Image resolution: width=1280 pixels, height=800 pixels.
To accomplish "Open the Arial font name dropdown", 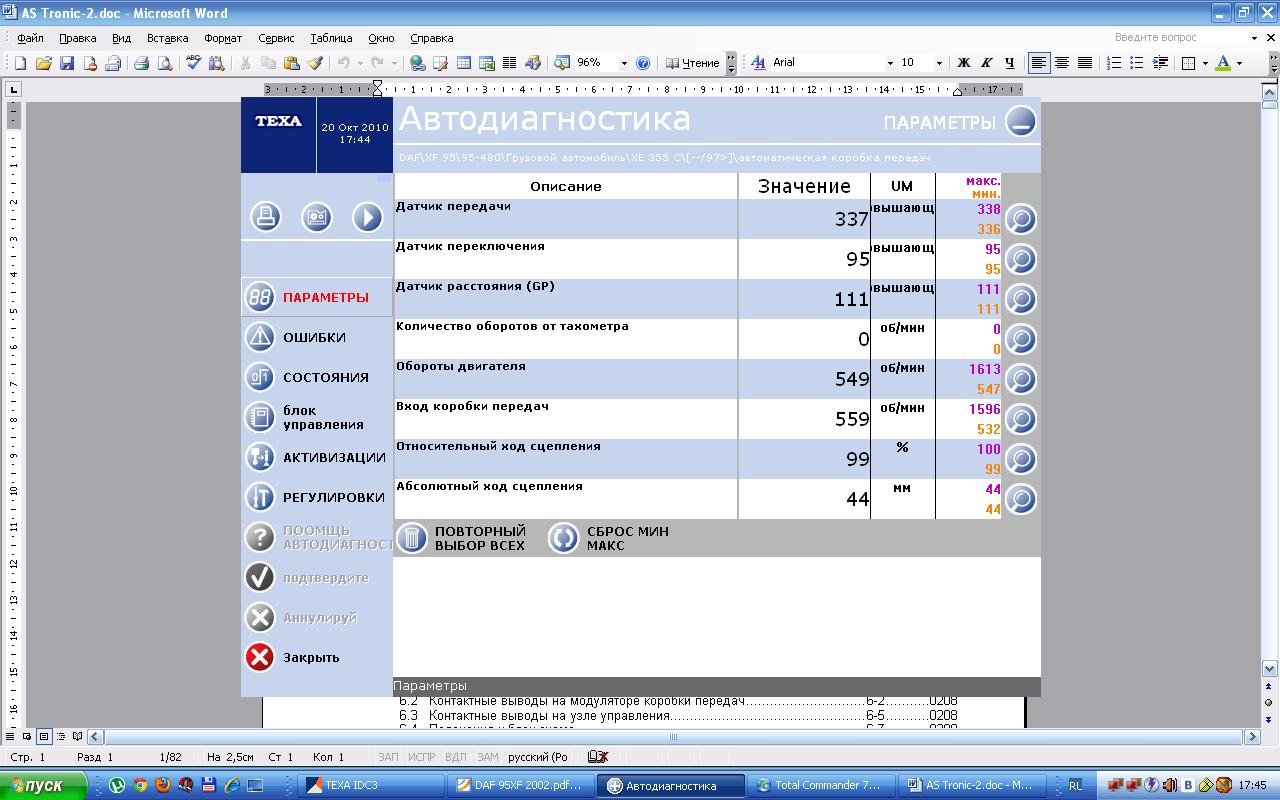I will coord(890,63).
